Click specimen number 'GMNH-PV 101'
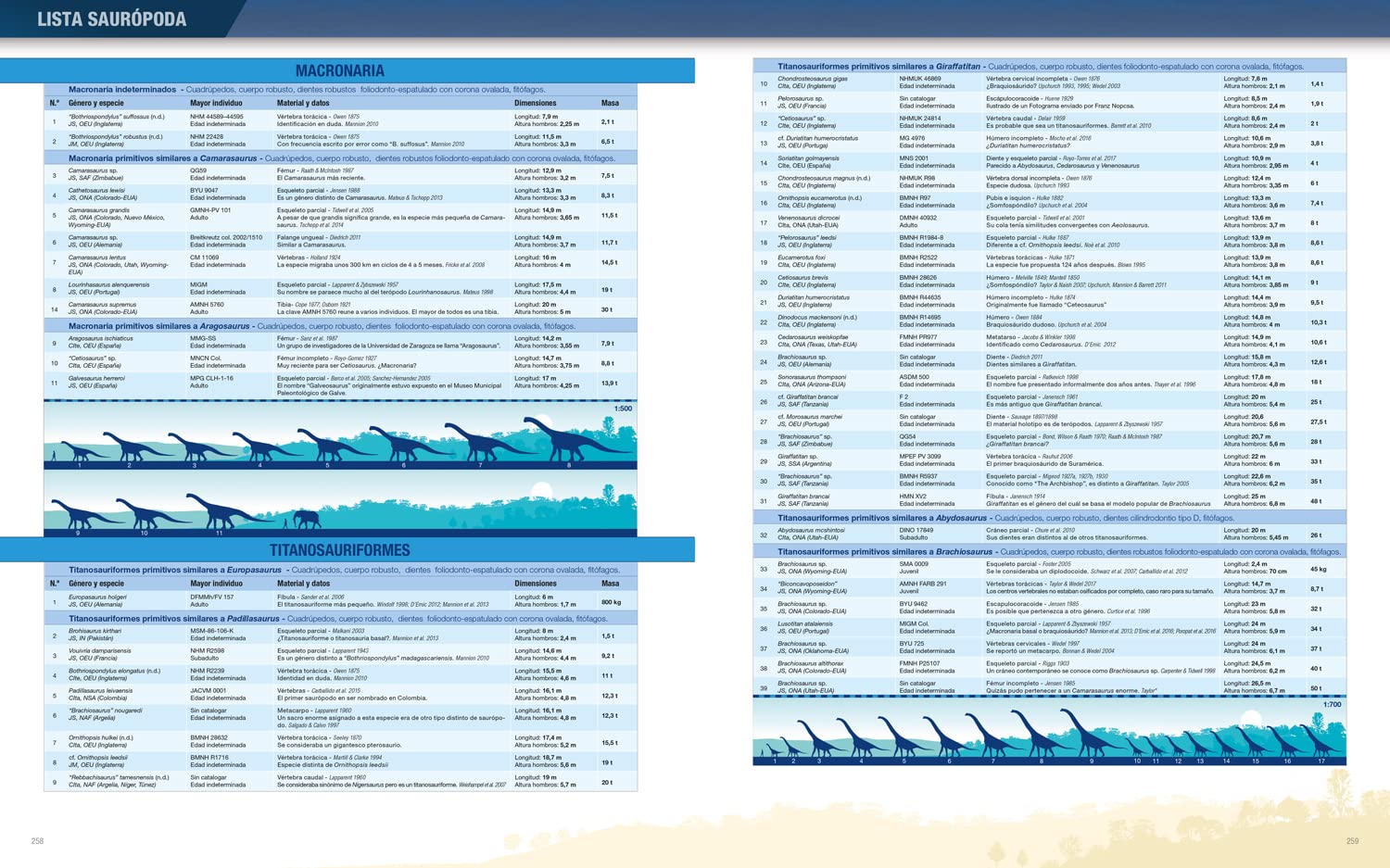 tap(210, 210)
